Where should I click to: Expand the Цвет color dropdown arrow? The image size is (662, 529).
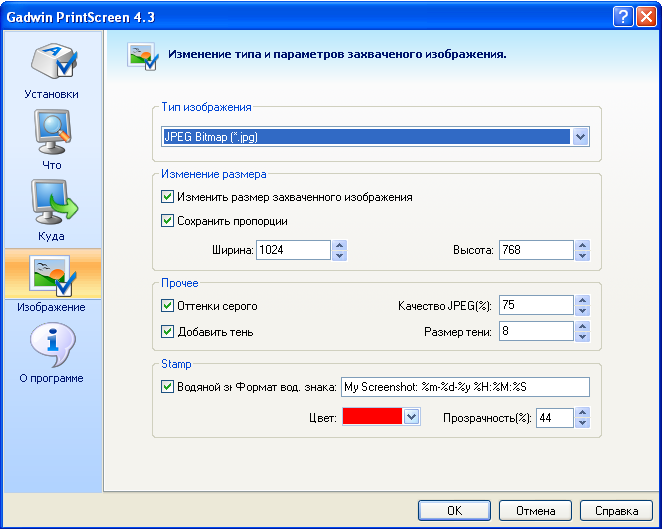point(411,417)
